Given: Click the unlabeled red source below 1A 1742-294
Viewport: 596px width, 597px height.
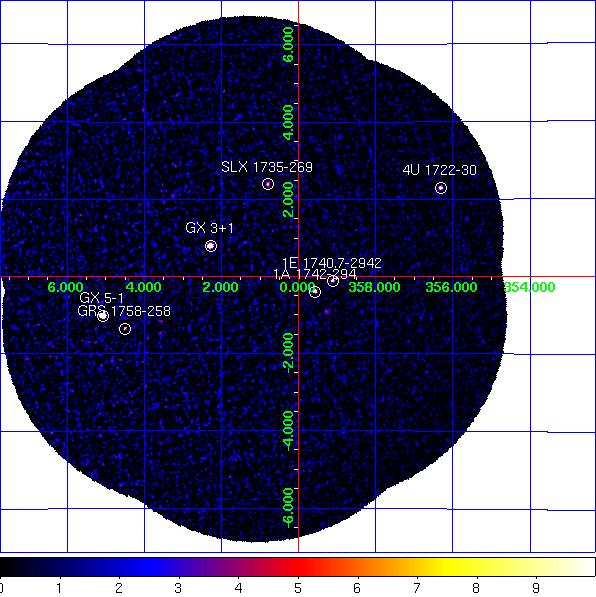Looking at the screenshot, I should click(326, 312).
